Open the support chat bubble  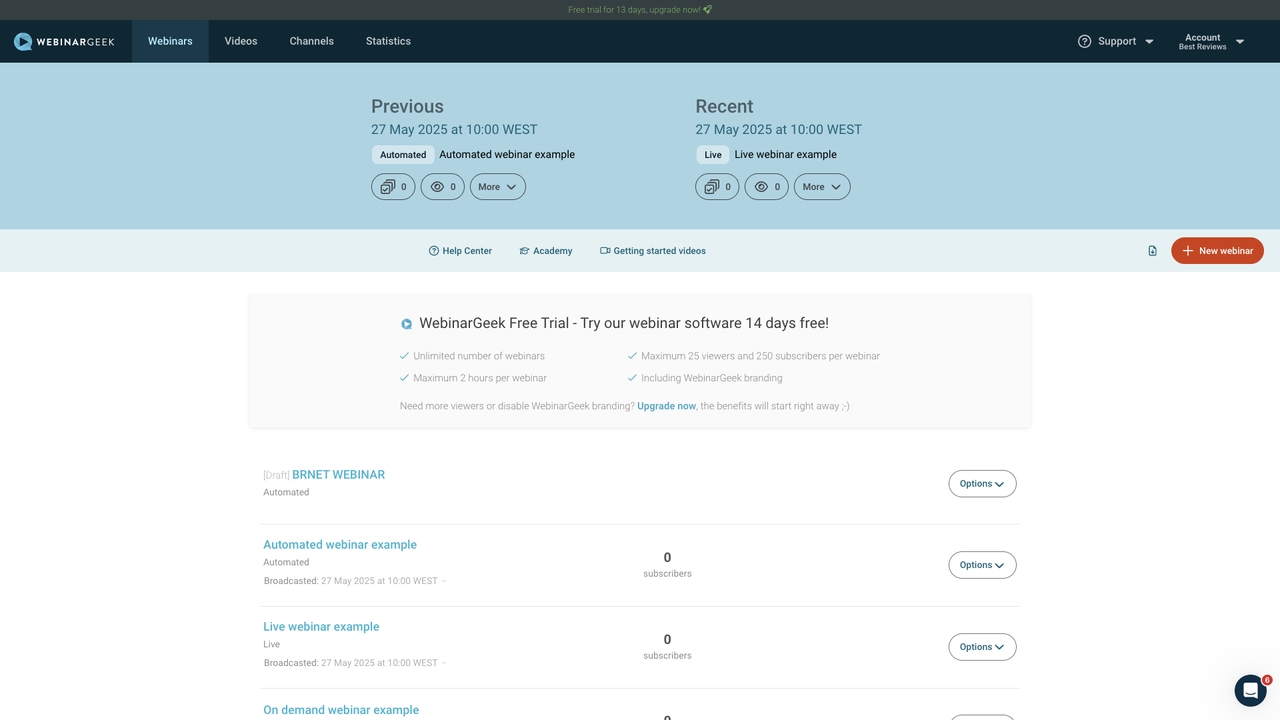tap(1249, 690)
